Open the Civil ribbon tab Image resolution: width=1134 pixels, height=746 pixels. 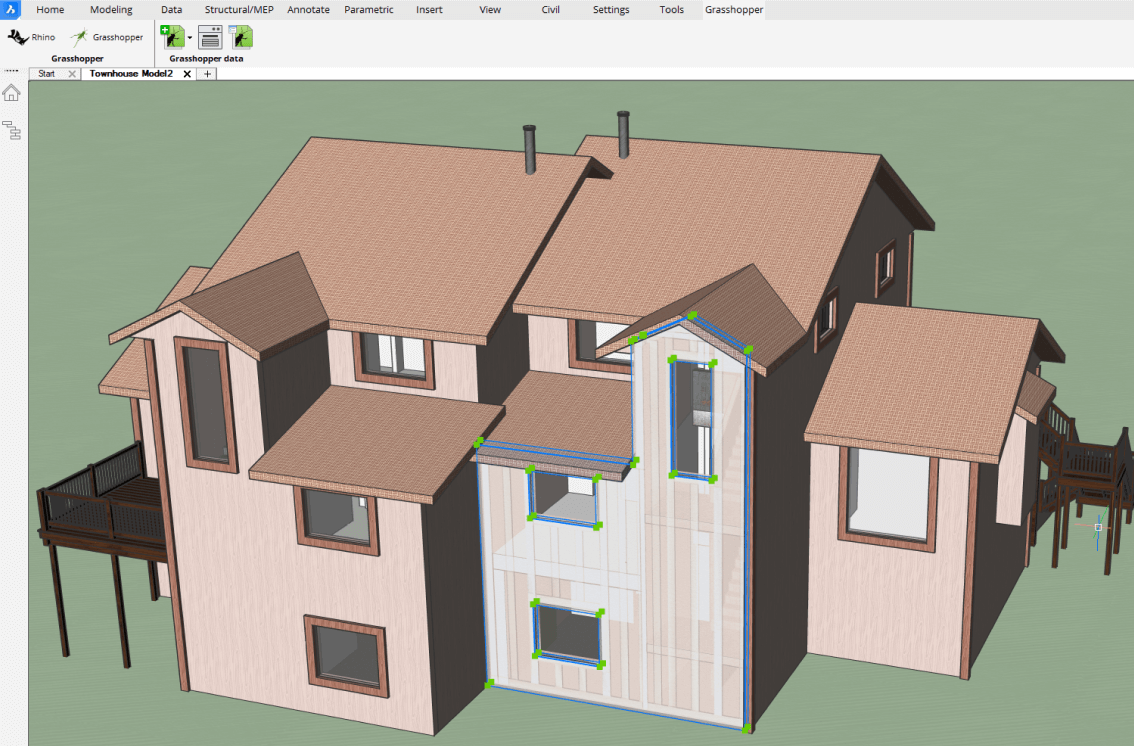pos(550,10)
